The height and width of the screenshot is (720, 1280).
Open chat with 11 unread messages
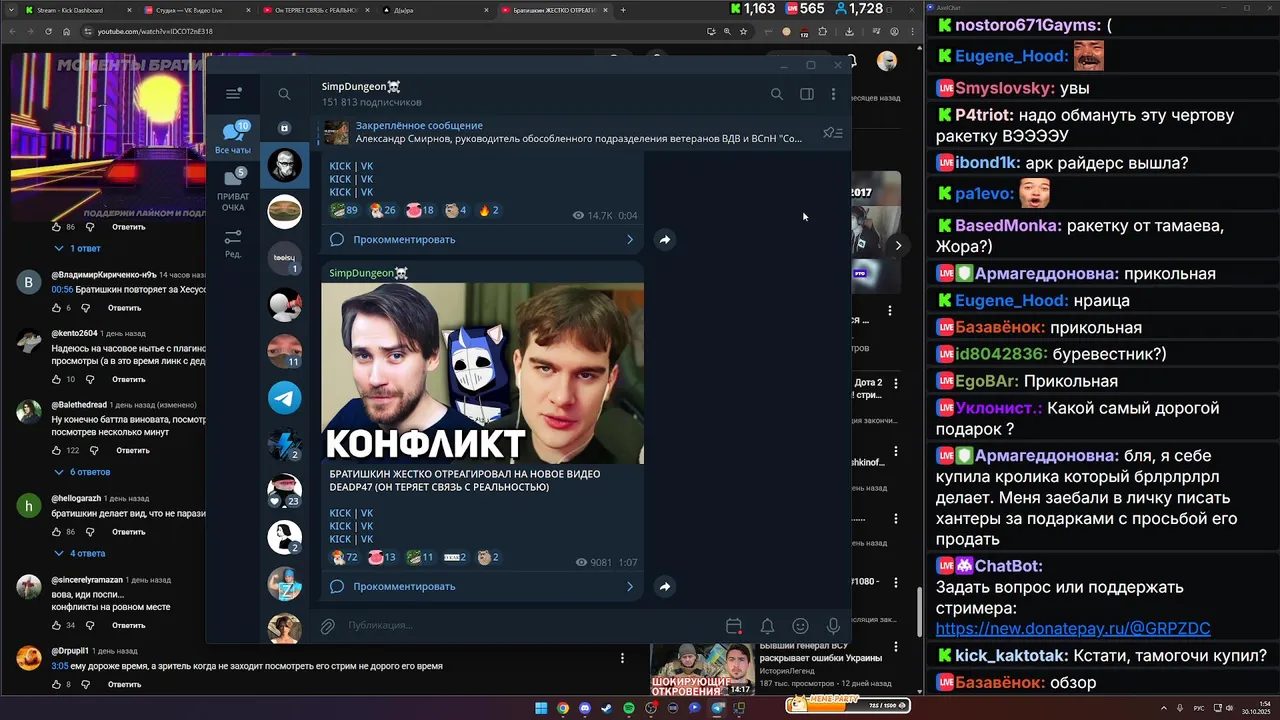(285, 351)
